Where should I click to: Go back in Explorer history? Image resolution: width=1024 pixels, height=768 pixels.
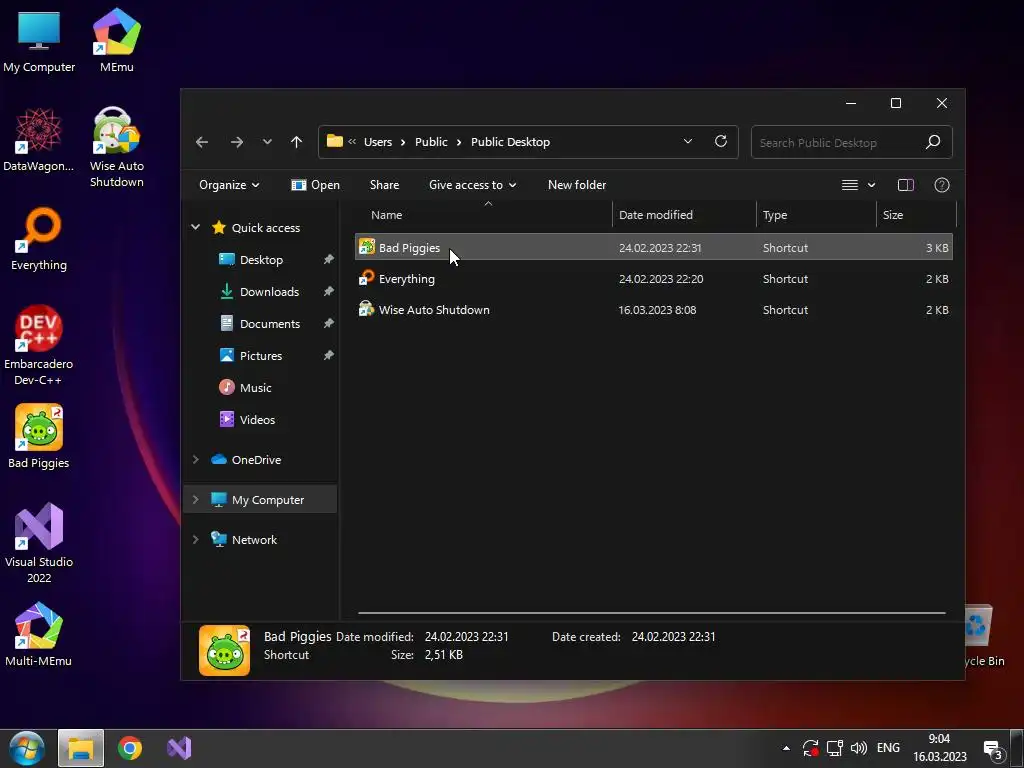[202, 142]
